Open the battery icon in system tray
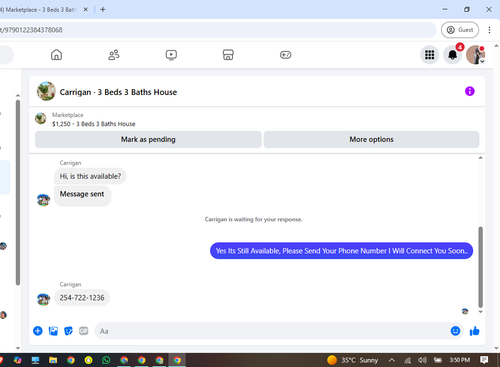The image size is (500, 367). [438, 360]
